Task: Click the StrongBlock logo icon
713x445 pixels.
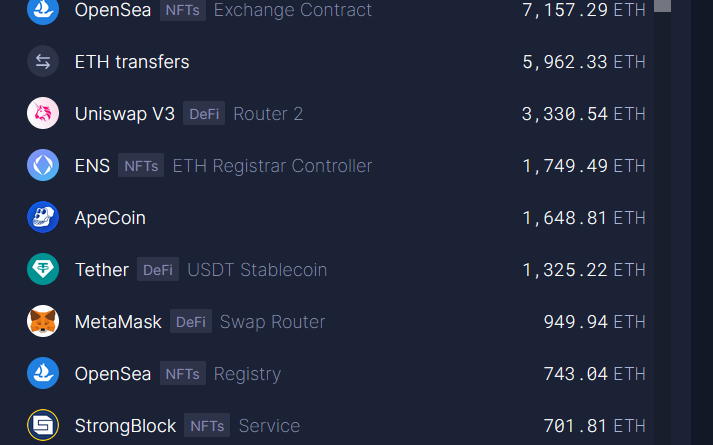Action: click(43, 426)
